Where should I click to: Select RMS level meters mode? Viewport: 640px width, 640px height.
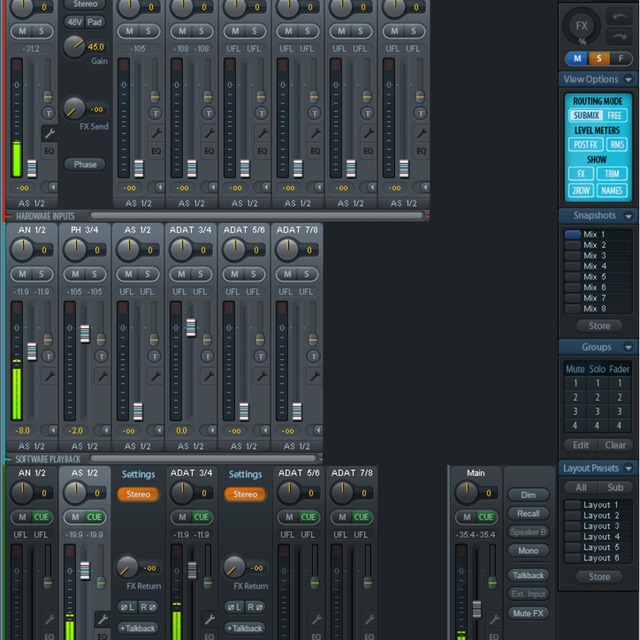tap(617, 145)
